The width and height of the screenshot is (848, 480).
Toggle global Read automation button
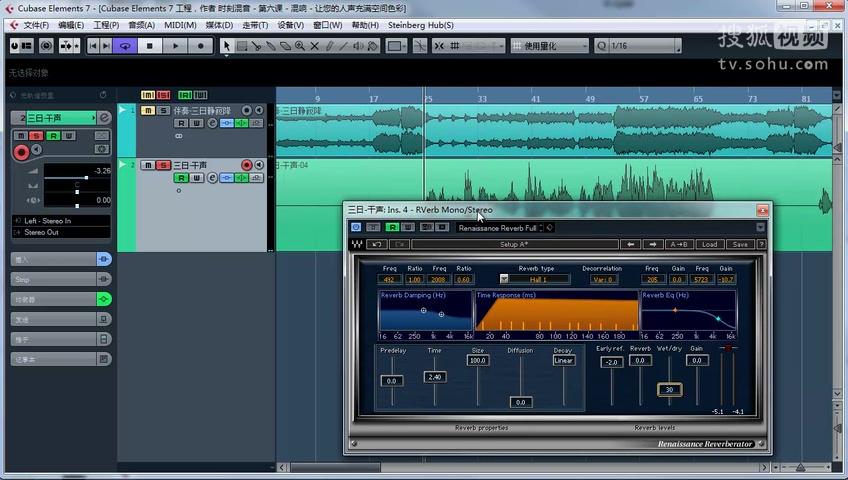click(x=185, y=95)
